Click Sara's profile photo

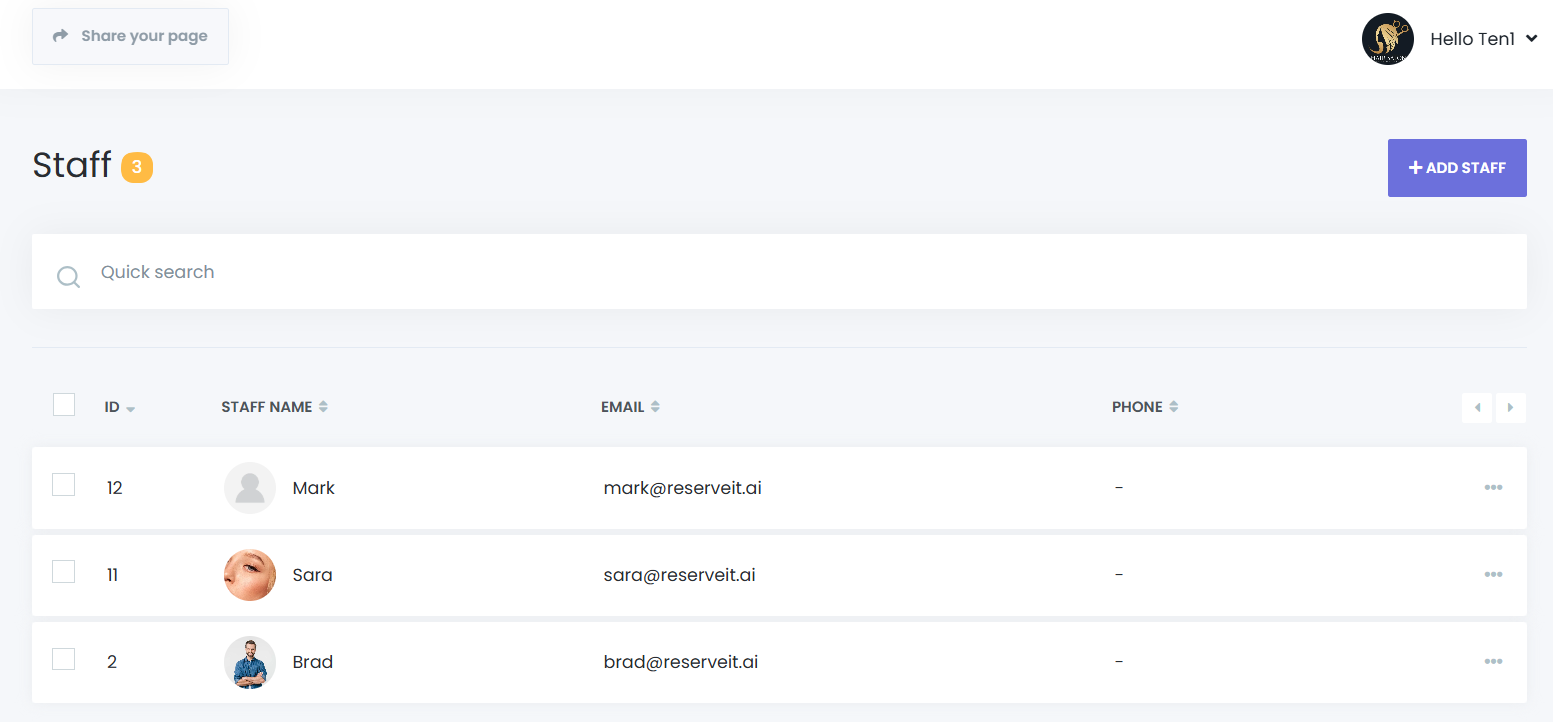250,575
